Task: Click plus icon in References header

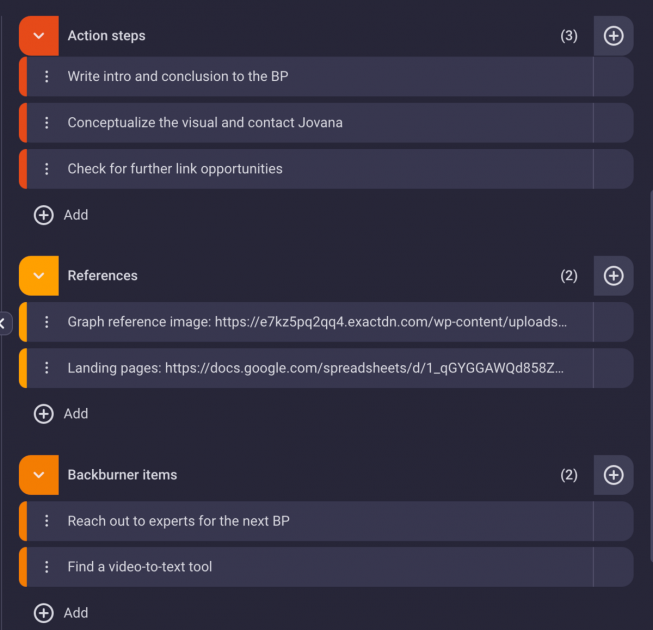Action: click(613, 276)
